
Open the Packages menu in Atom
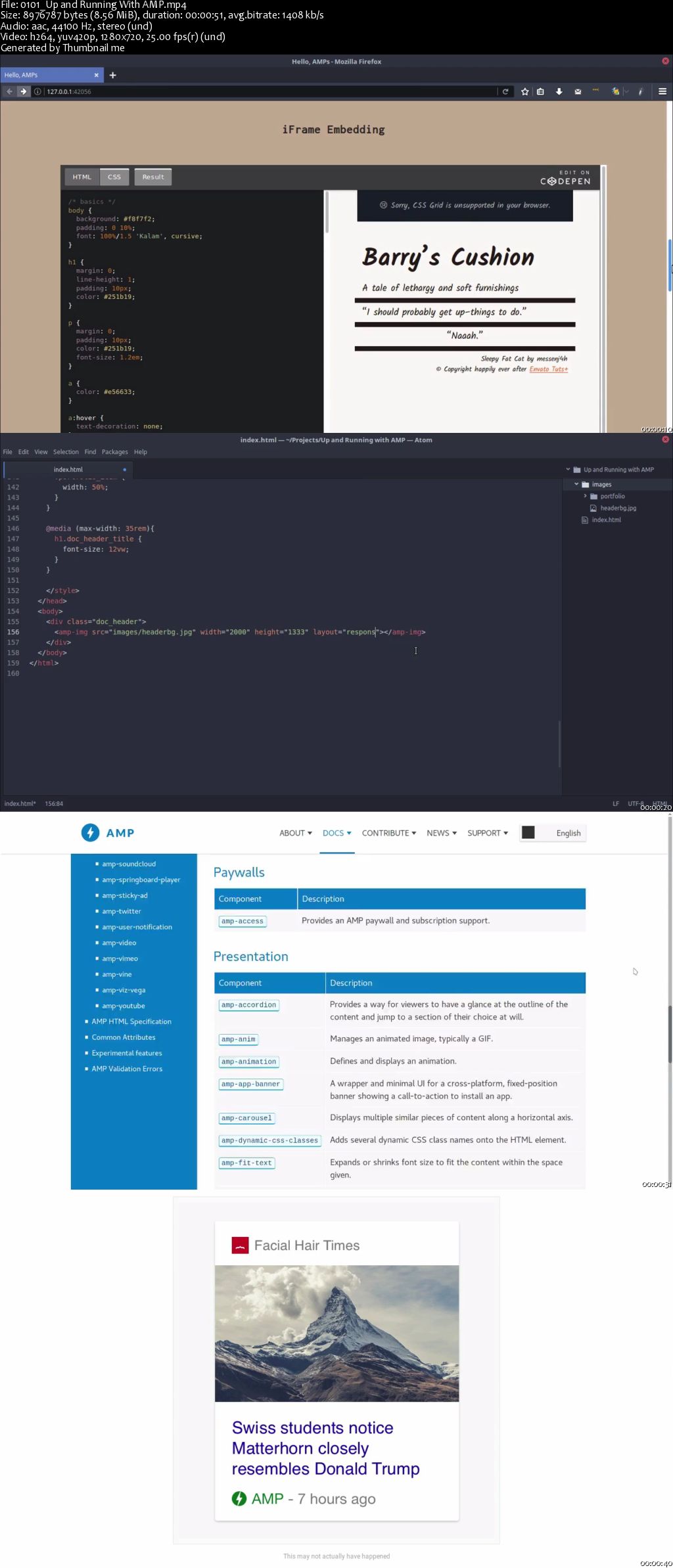(x=115, y=452)
